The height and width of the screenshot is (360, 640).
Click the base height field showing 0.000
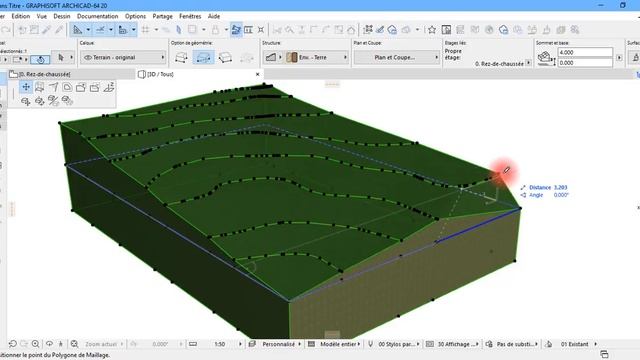point(585,63)
